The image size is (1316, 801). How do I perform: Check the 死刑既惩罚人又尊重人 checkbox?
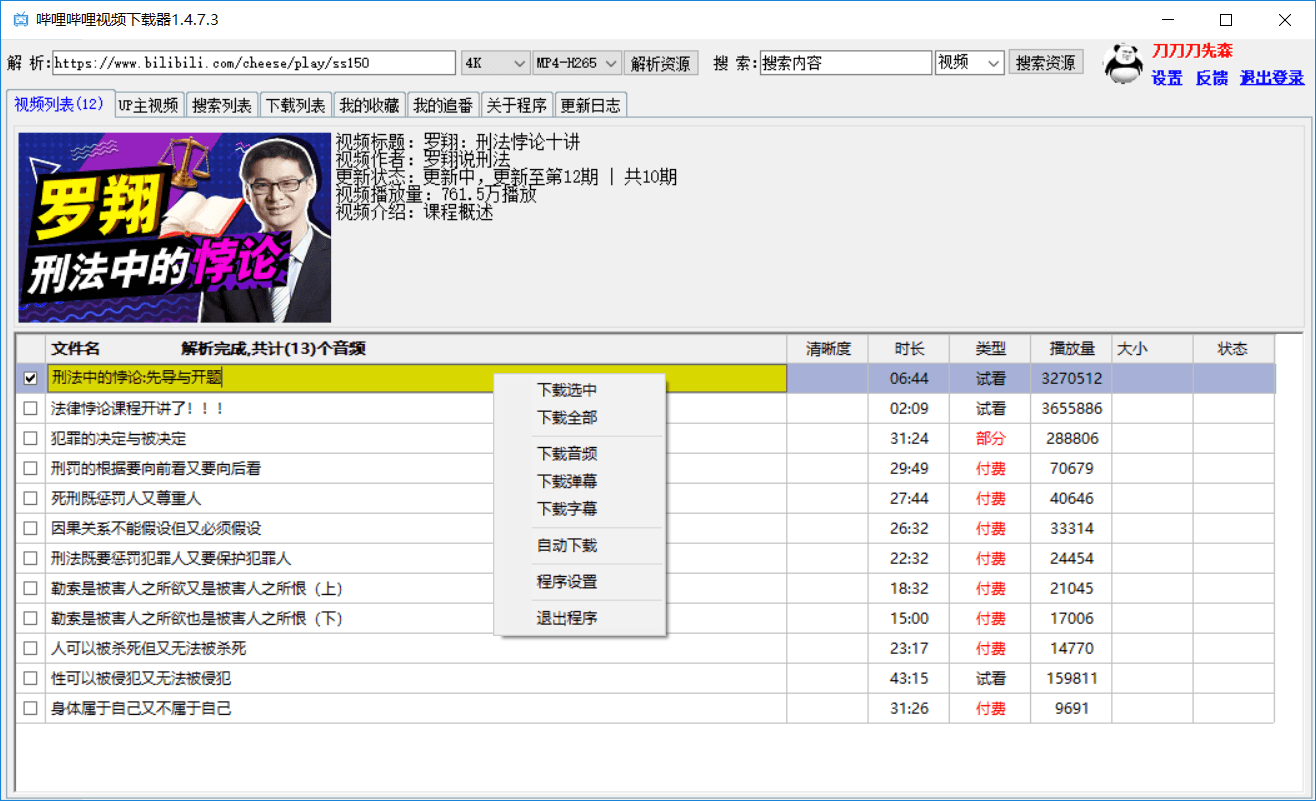(29, 498)
